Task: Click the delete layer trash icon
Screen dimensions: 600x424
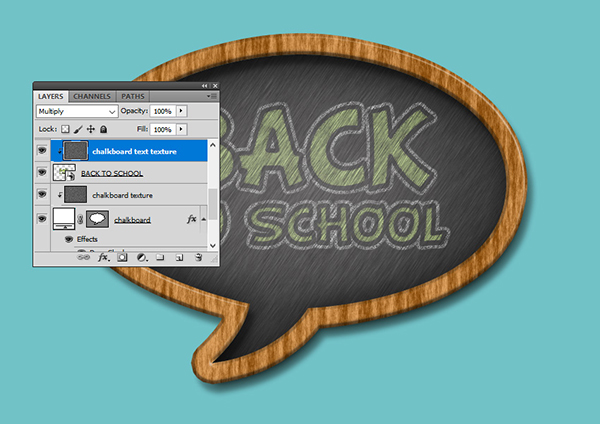Action: point(198,257)
